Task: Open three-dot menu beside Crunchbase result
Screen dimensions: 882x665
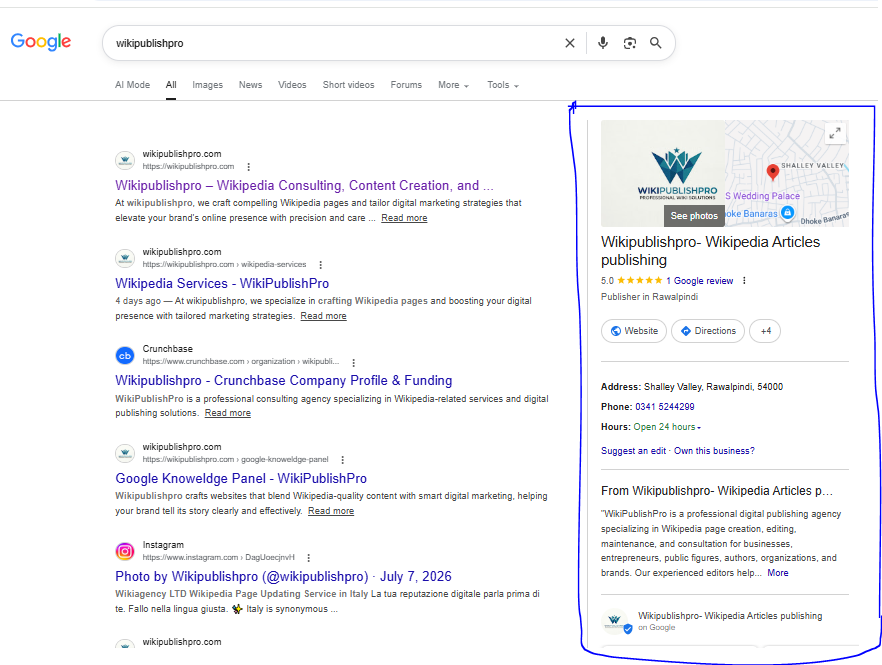Action: tap(353, 362)
